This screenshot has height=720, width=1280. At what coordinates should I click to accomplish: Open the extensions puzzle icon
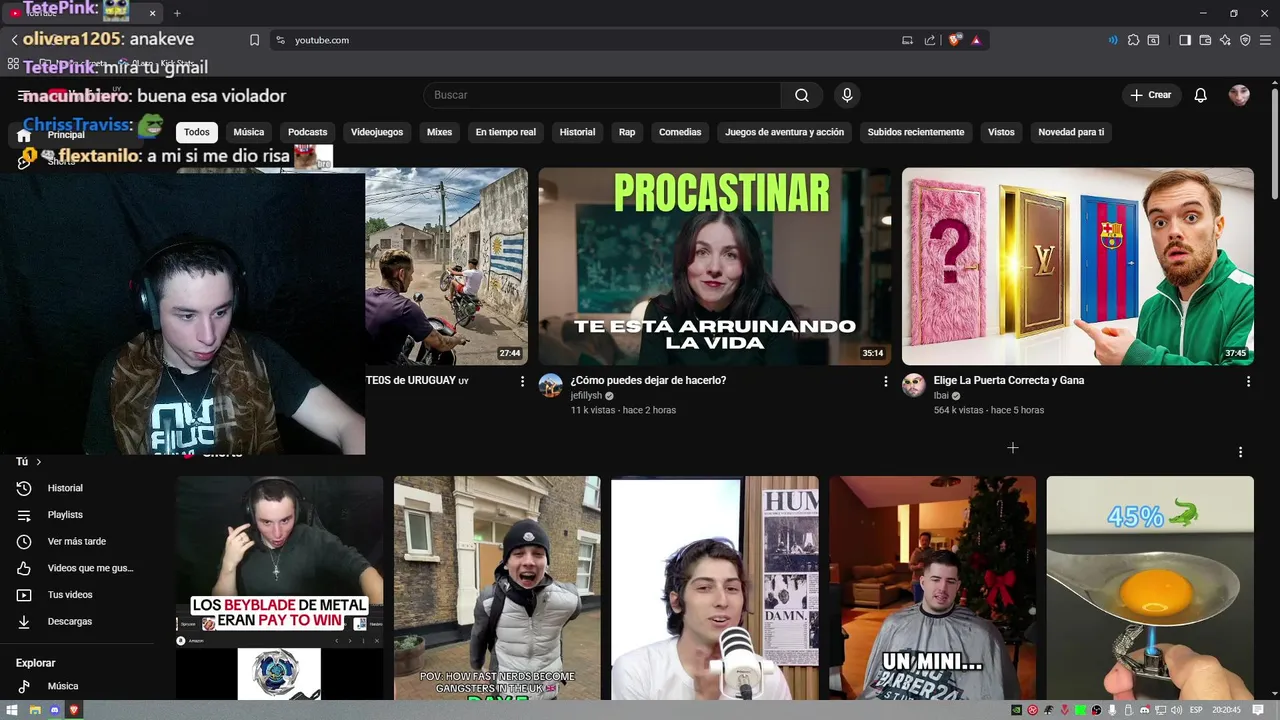pyautogui.click(x=1133, y=40)
